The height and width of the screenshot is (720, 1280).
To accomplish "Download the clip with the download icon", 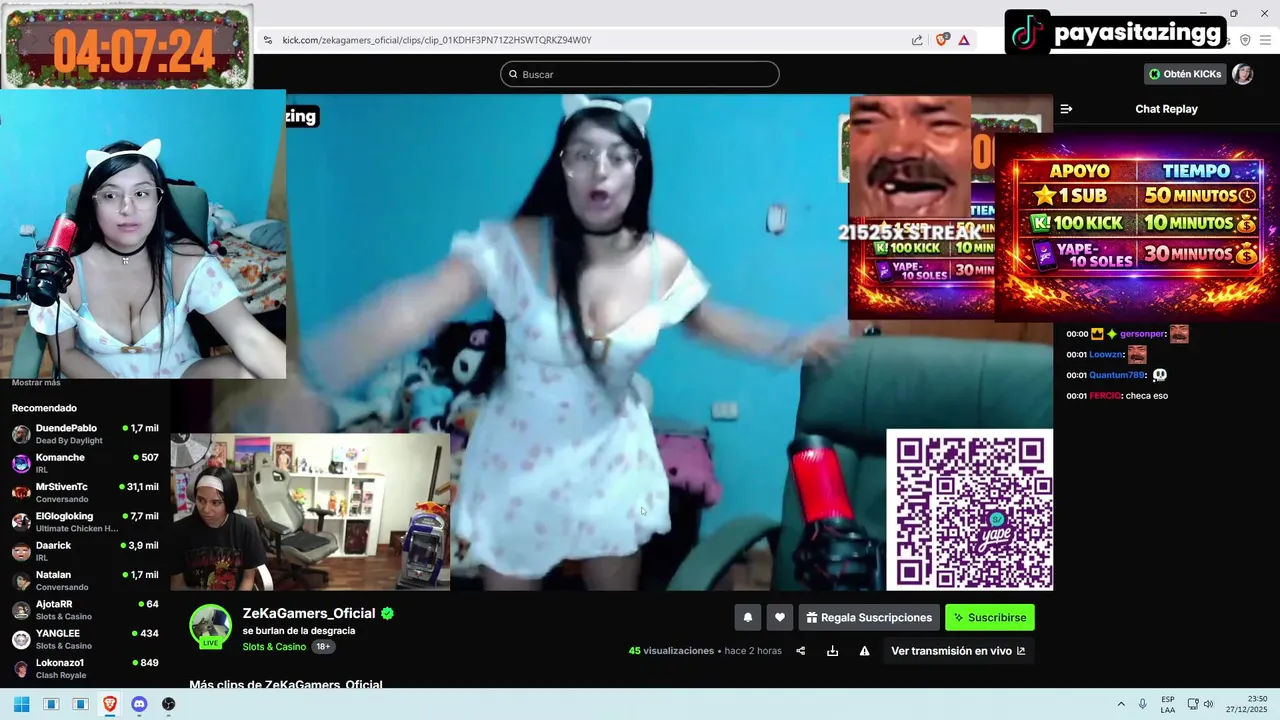I will (832, 651).
